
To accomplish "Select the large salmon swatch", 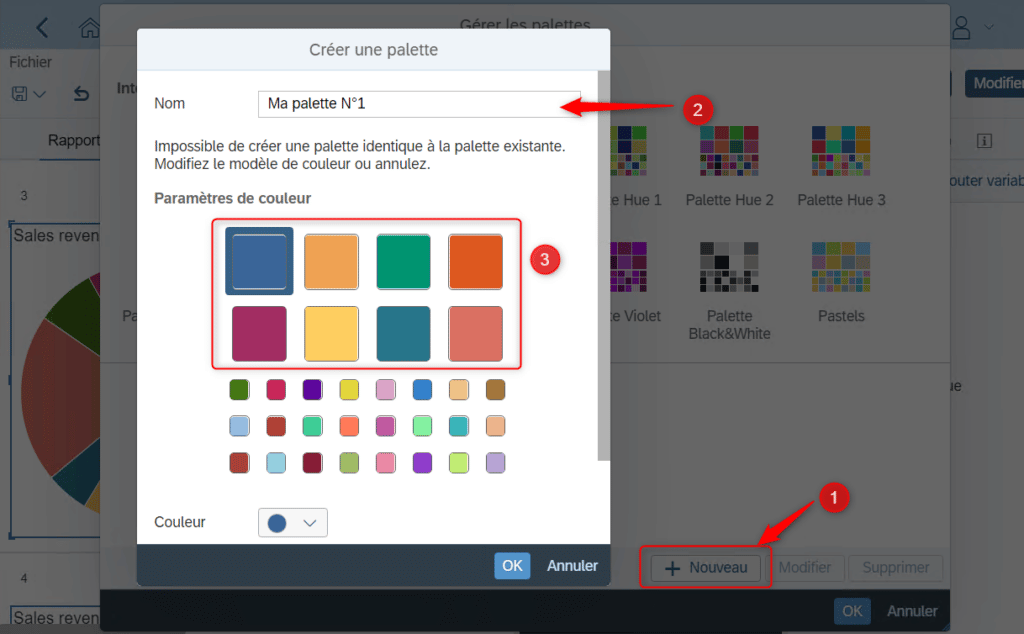I will [475, 334].
